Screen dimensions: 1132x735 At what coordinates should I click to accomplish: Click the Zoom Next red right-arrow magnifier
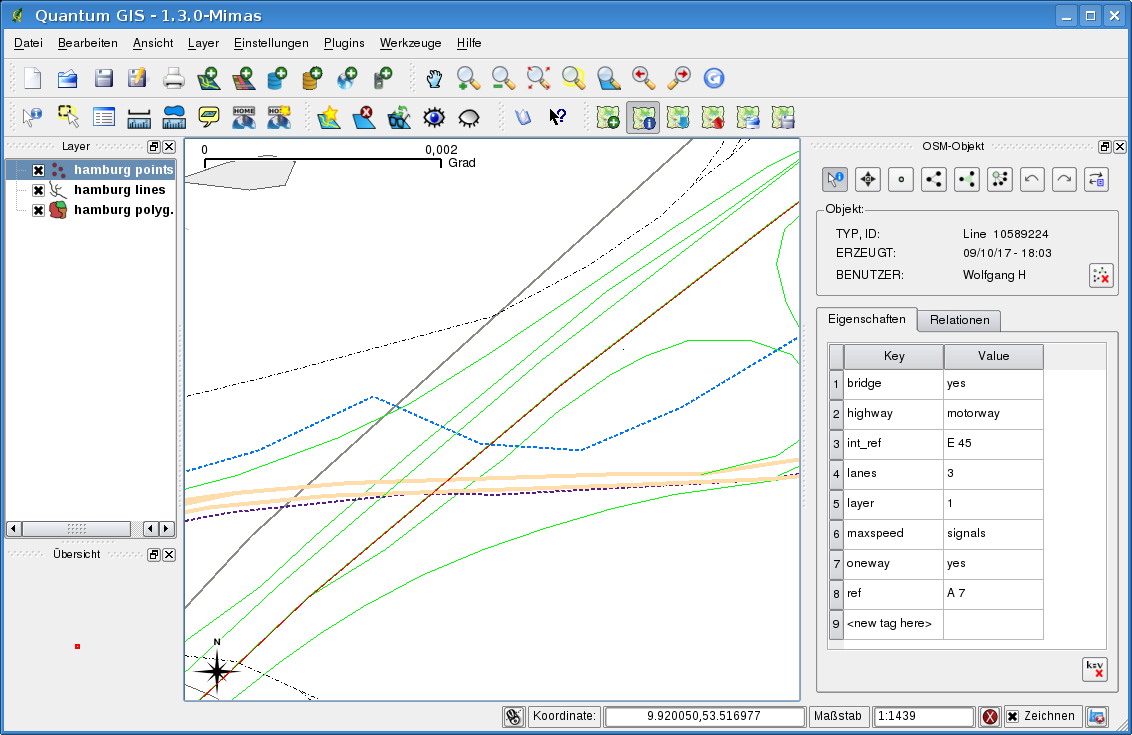click(679, 78)
